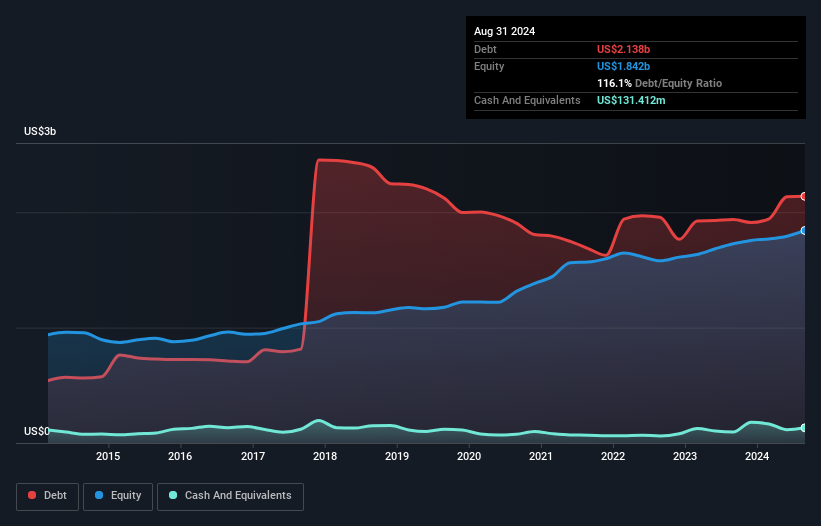Click the 116.1% Debt/Equity Ratio text
Image resolution: width=821 pixels, height=526 pixels.
659,83
